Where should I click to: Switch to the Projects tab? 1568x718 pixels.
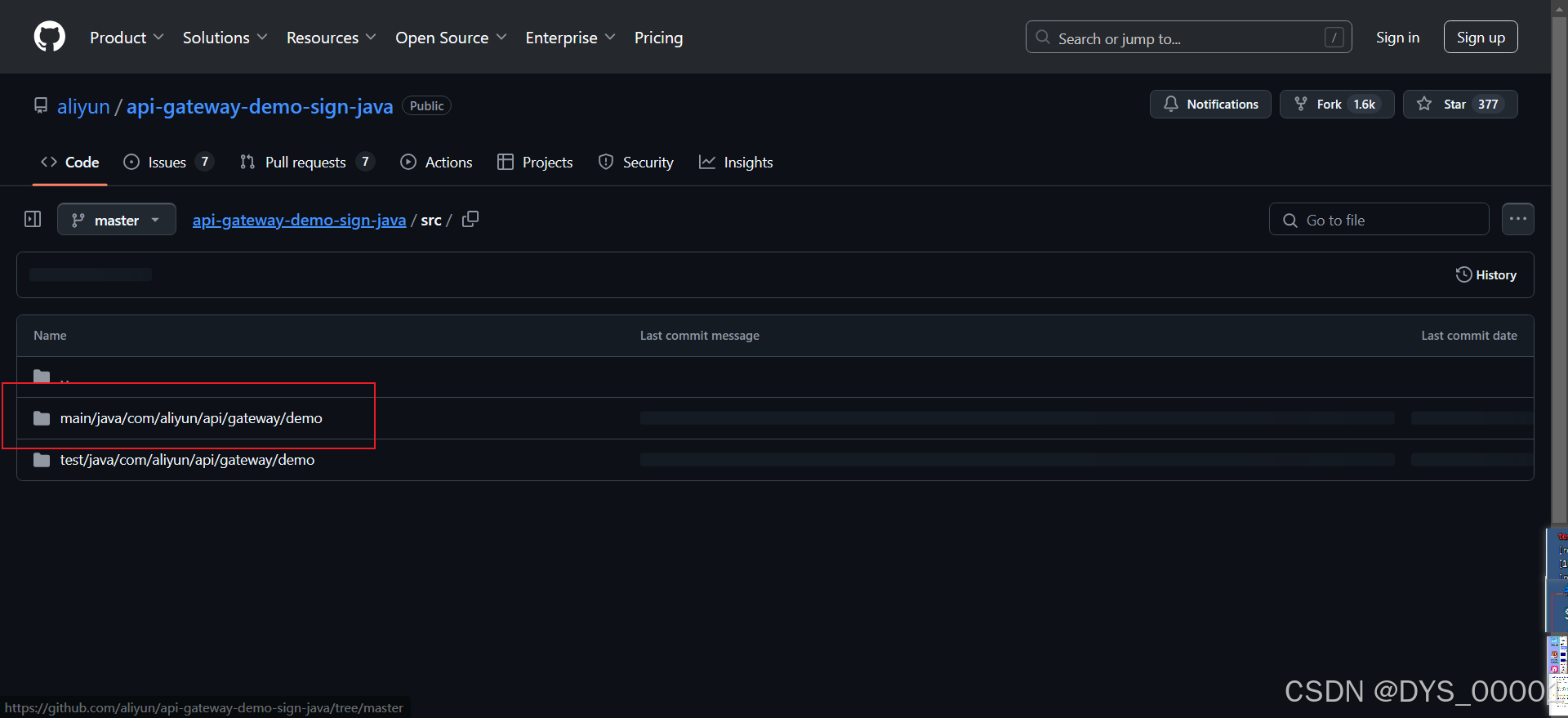[x=535, y=163]
